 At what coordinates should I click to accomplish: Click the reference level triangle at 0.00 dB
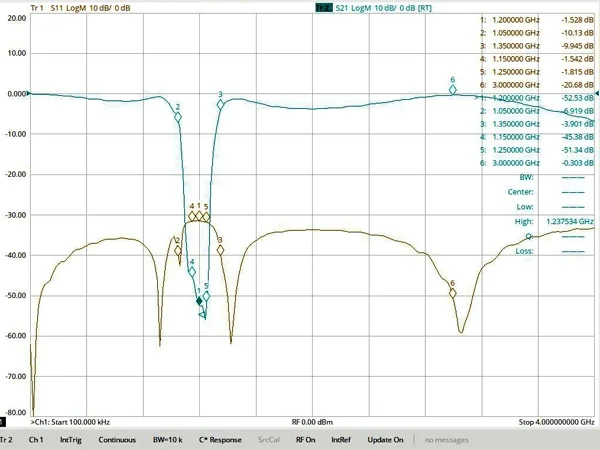pyautogui.click(x=29, y=93)
